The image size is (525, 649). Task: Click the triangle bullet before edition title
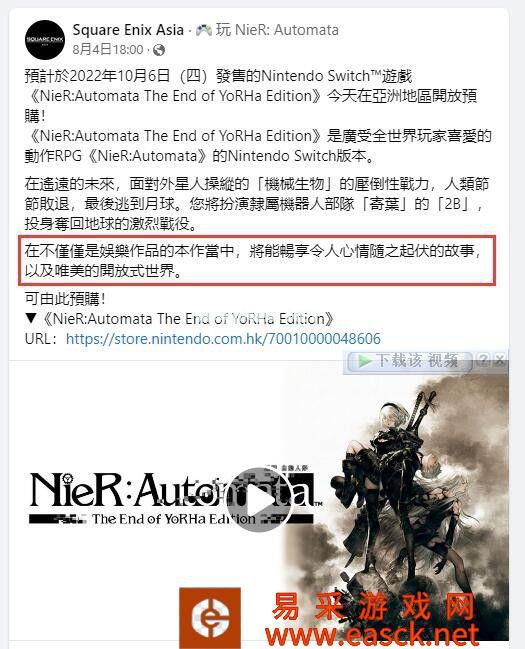[31, 319]
